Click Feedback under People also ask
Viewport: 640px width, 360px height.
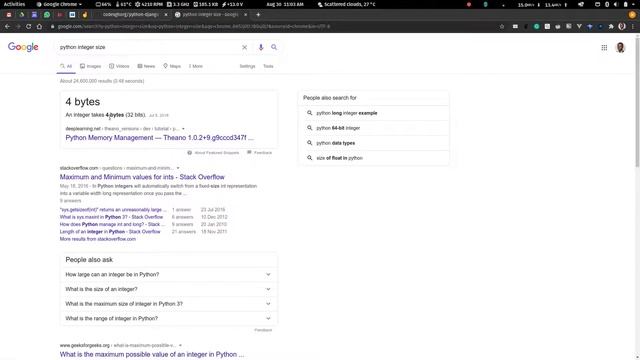[263, 330]
